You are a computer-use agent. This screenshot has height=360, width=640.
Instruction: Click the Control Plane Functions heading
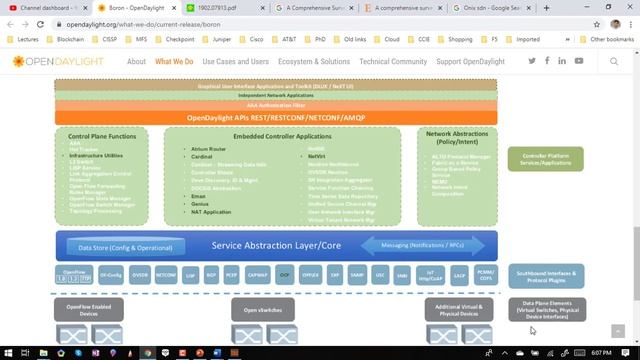click(x=102, y=136)
